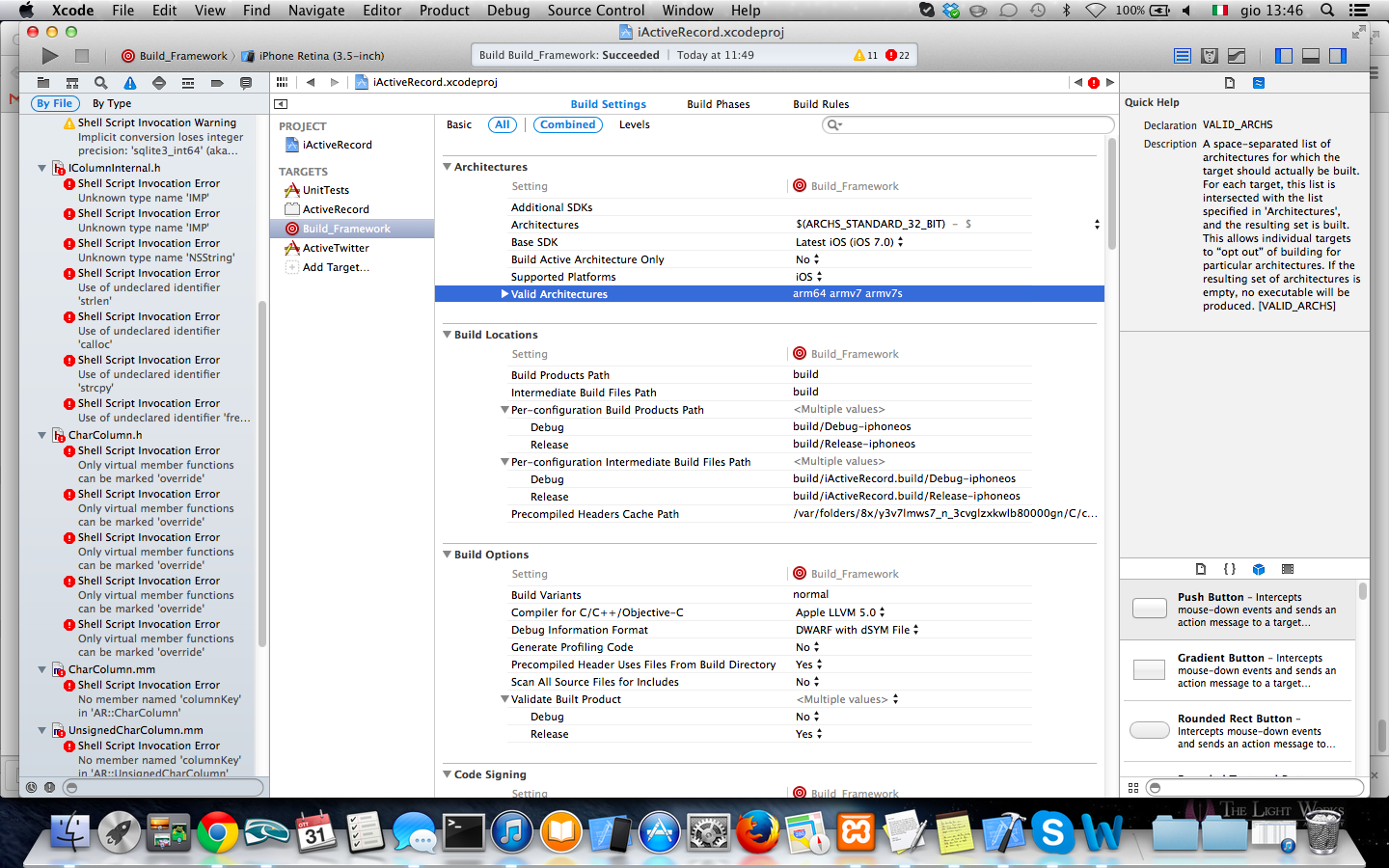Collapse CharColumn.h issue group
Image resolution: width=1389 pixels, height=868 pixels.
41,435
